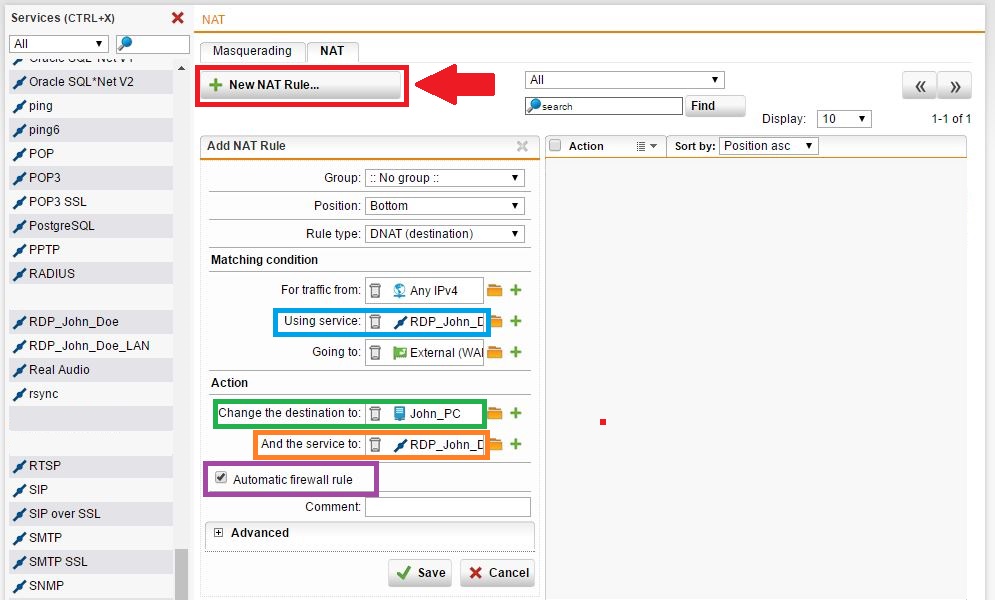
Task: Select the ping6 service
Action: pos(91,130)
